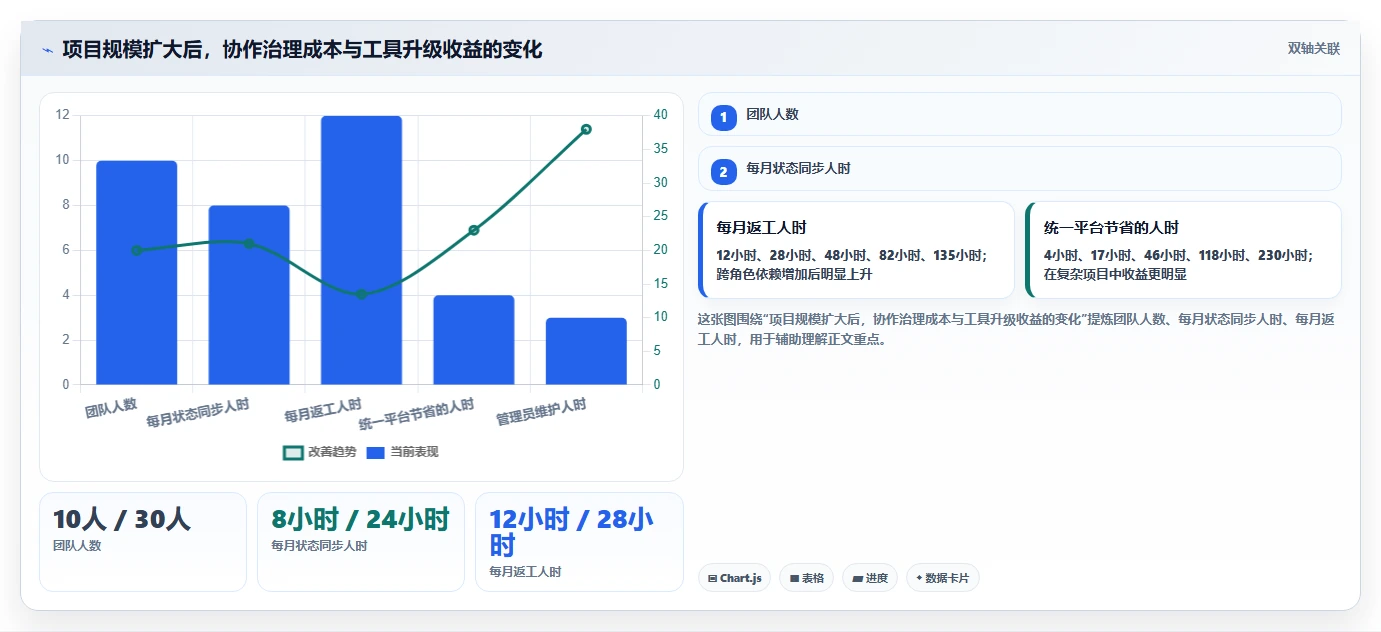
Task: Select the tall 每月返工人时 bar
Action: pos(361,250)
